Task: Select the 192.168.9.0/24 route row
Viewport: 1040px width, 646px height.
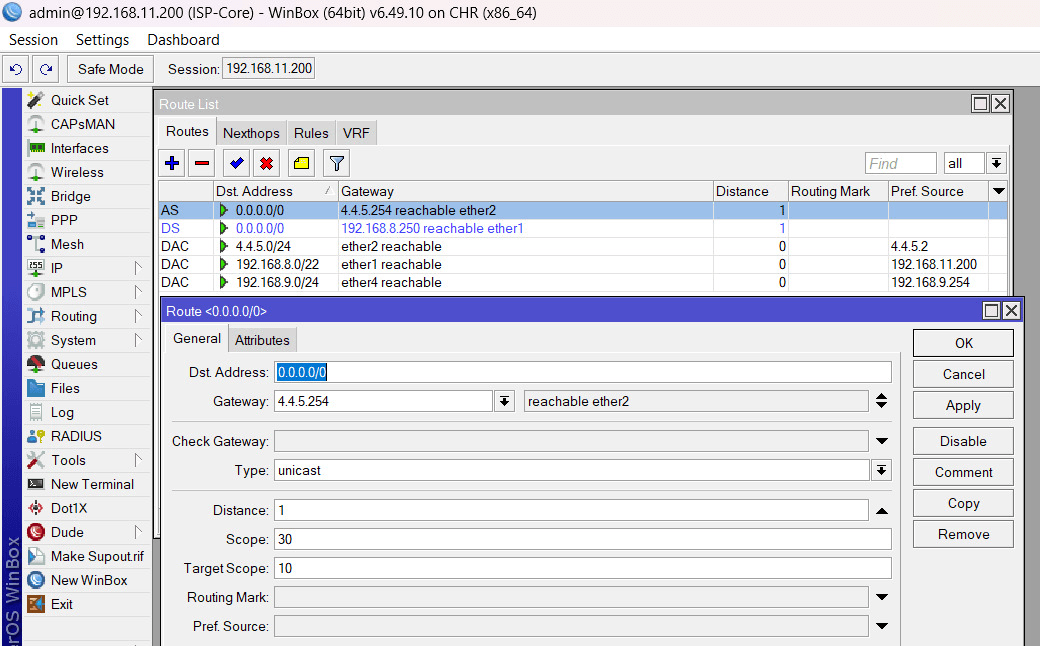Action: coord(582,282)
